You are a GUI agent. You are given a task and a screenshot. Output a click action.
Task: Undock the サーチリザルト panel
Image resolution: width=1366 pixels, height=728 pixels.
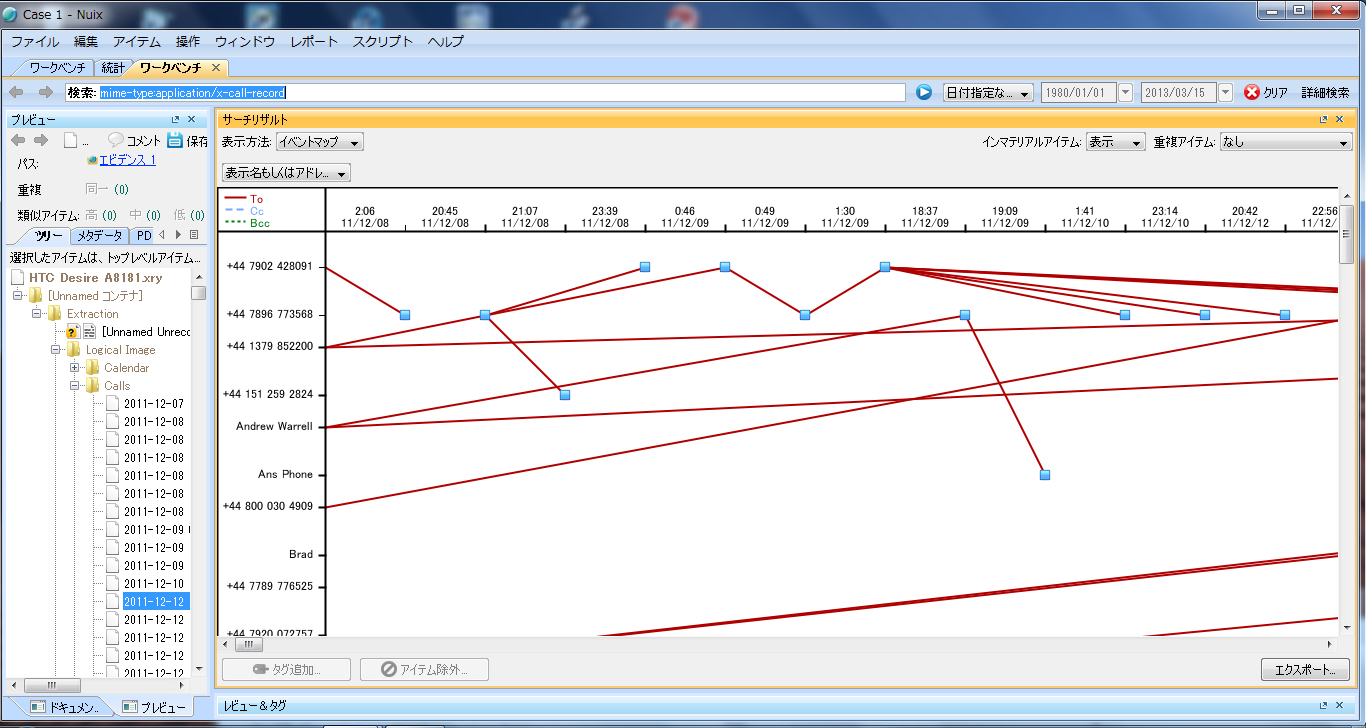tap(1324, 119)
